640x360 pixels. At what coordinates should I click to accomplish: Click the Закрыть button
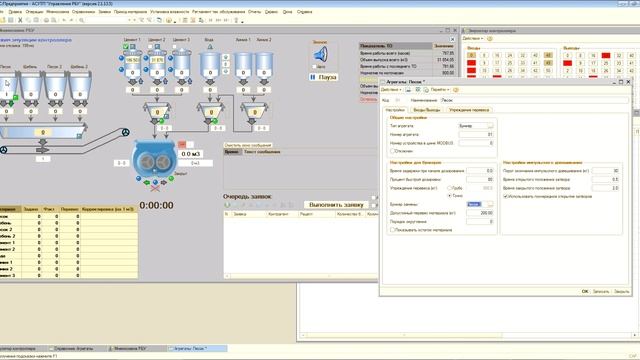click(x=622, y=291)
